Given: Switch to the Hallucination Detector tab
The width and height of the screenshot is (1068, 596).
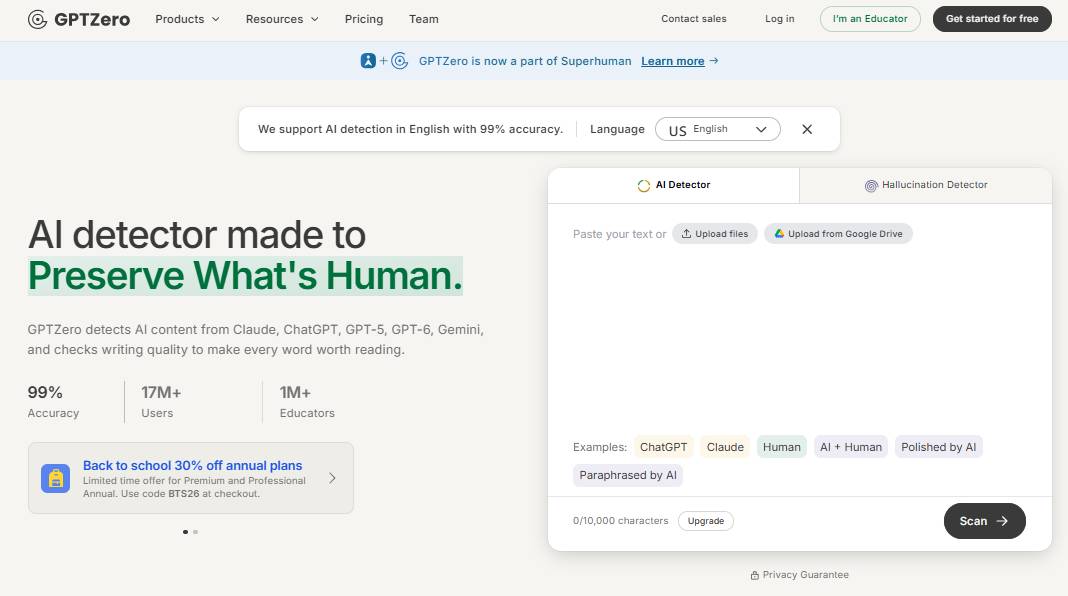Looking at the screenshot, I should coord(926,185).
